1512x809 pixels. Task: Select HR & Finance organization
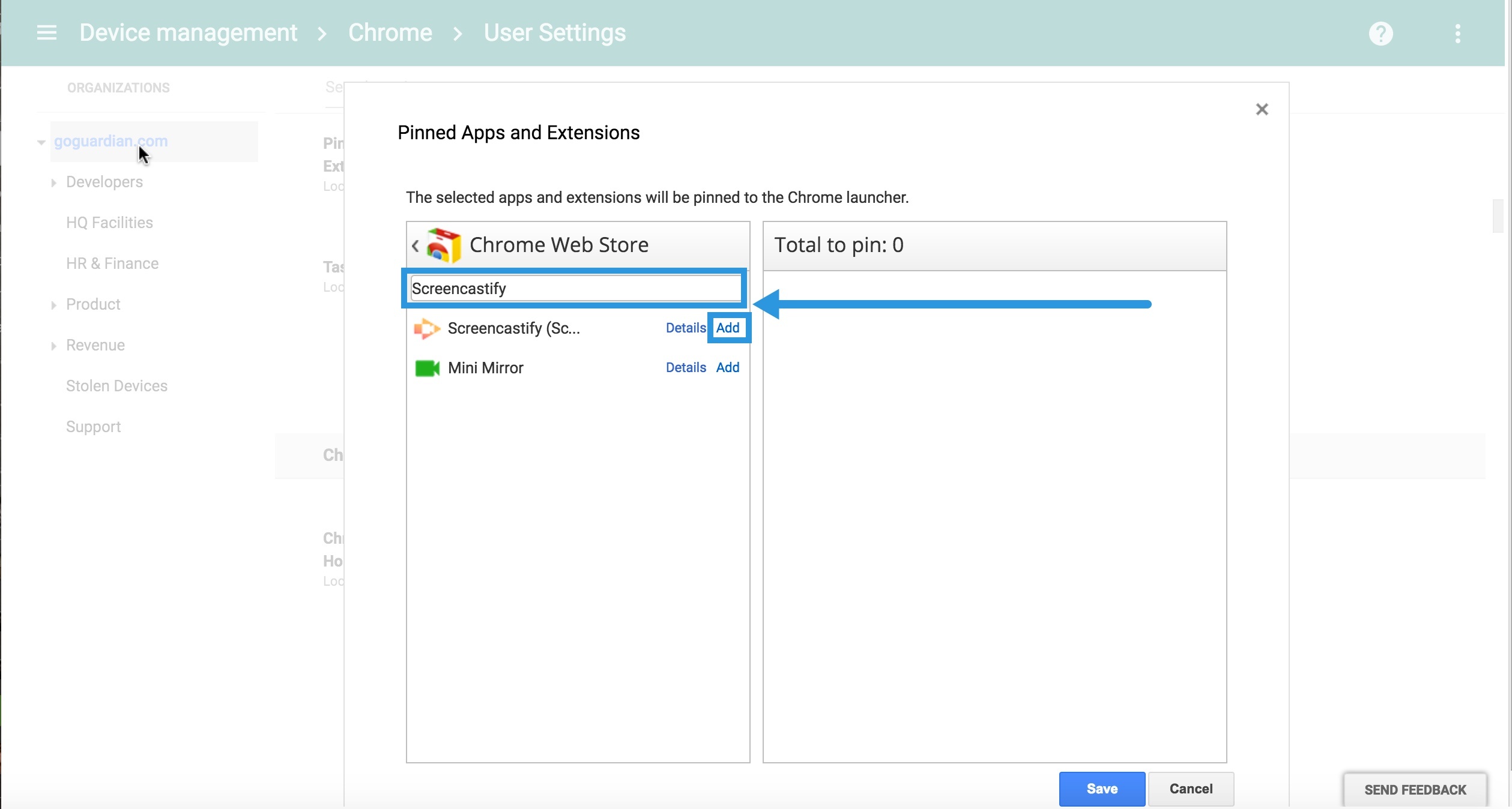tap(112, 263)
